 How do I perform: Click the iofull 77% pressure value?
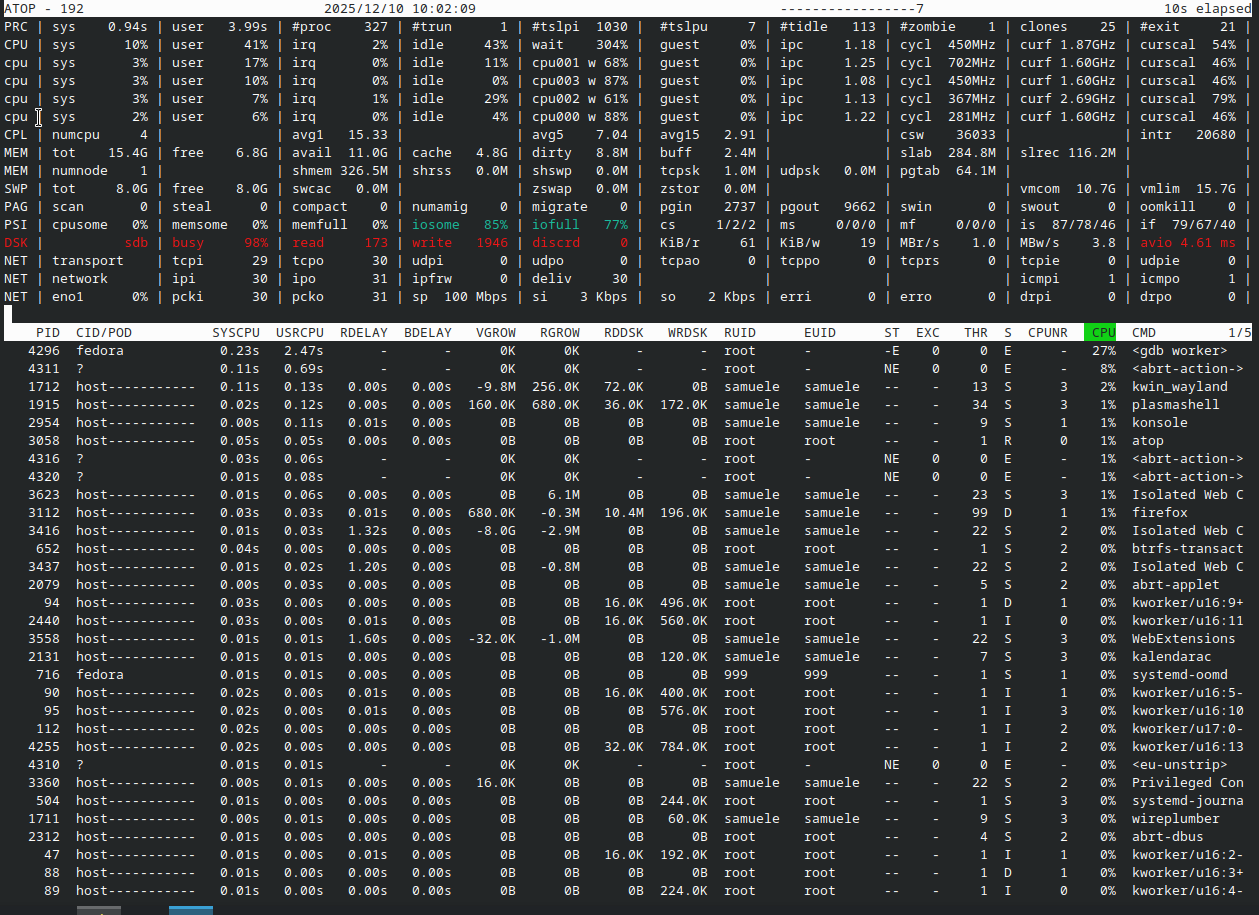(x=579, y=225)
